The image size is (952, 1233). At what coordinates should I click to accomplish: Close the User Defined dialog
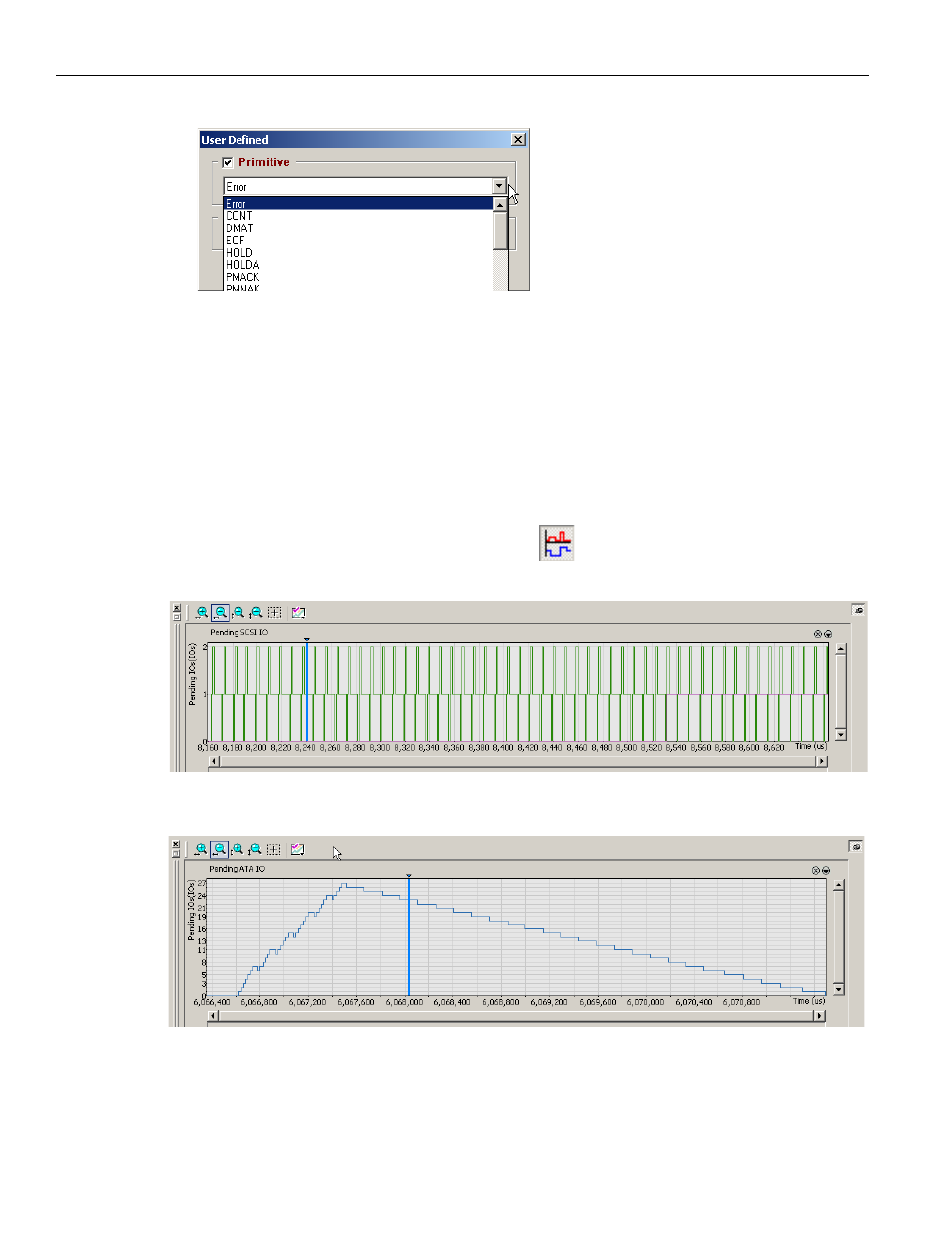[518, 140]
